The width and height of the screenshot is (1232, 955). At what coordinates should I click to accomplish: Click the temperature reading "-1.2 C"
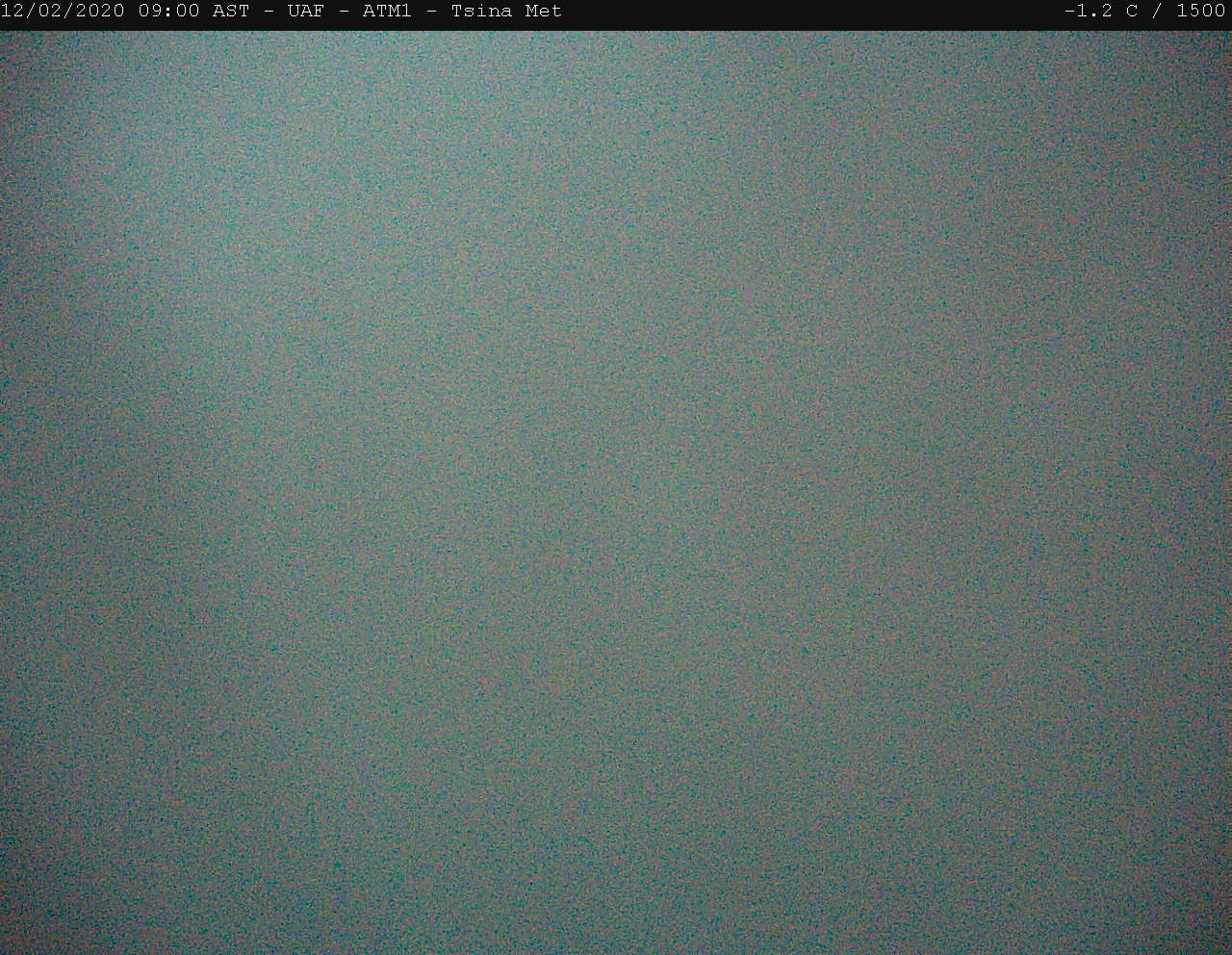click(1101, 12)
